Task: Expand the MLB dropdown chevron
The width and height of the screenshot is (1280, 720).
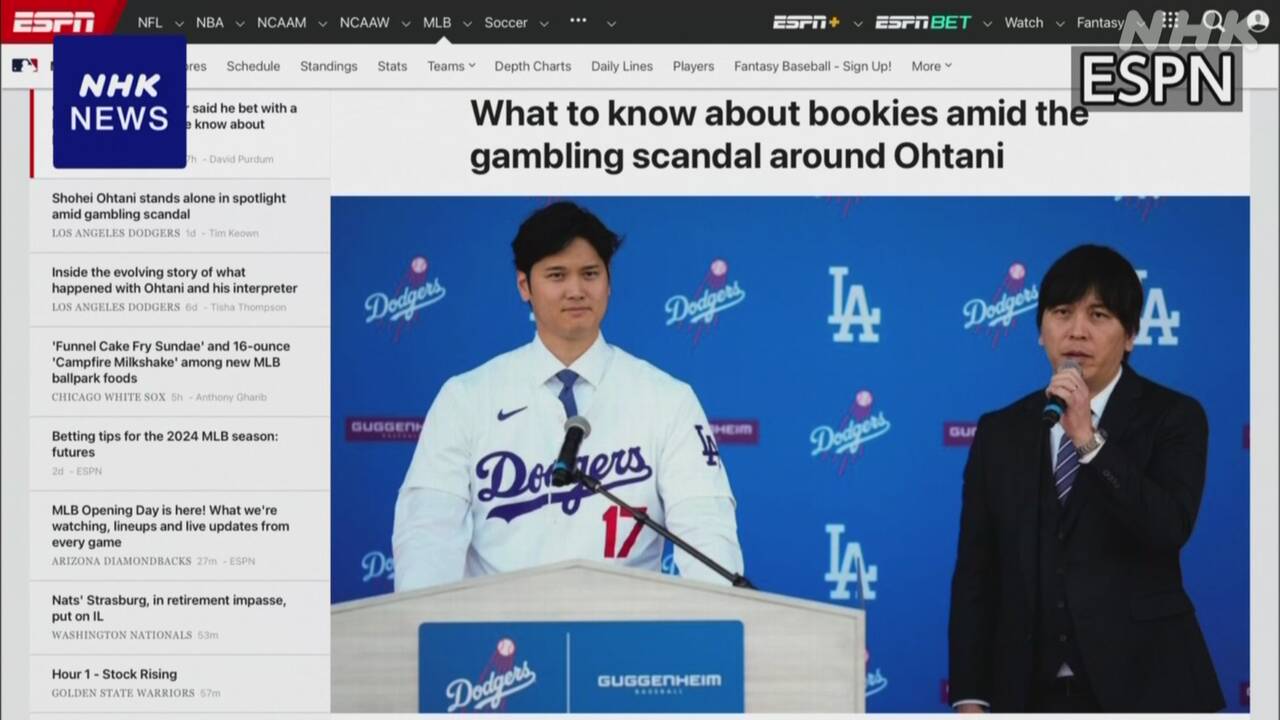Action: [467, 23]
